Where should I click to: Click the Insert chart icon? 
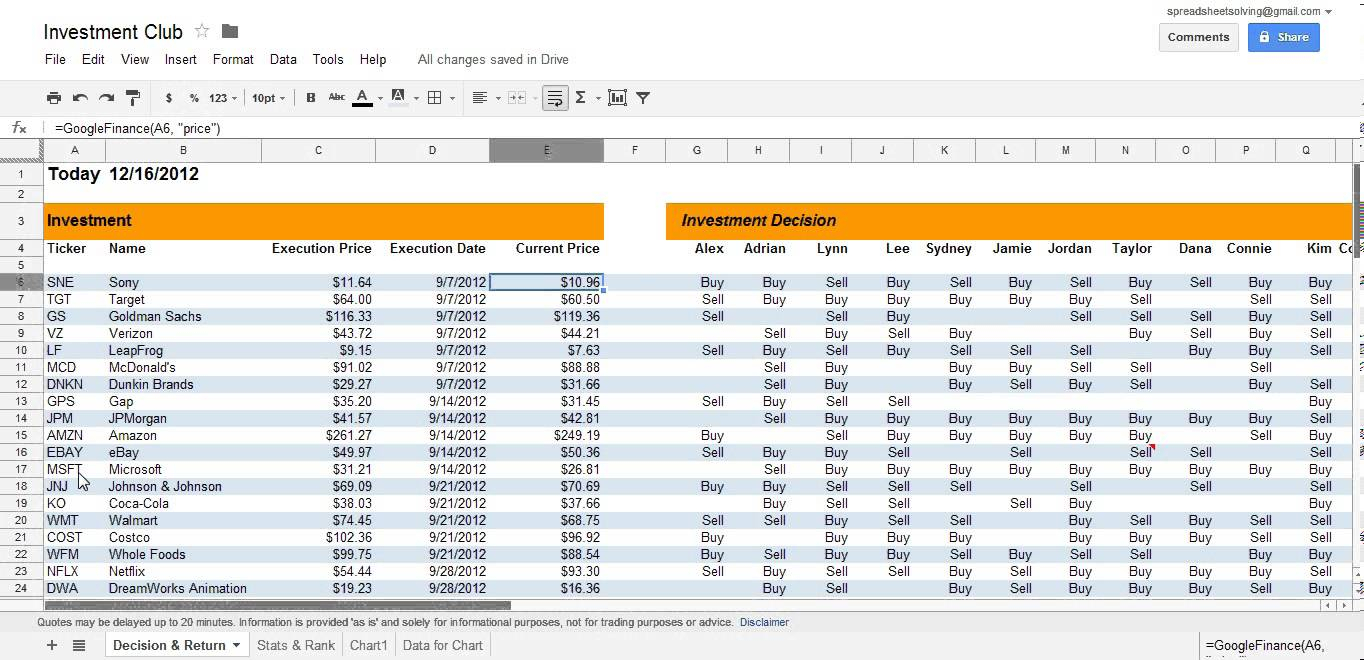coord(617,98)
